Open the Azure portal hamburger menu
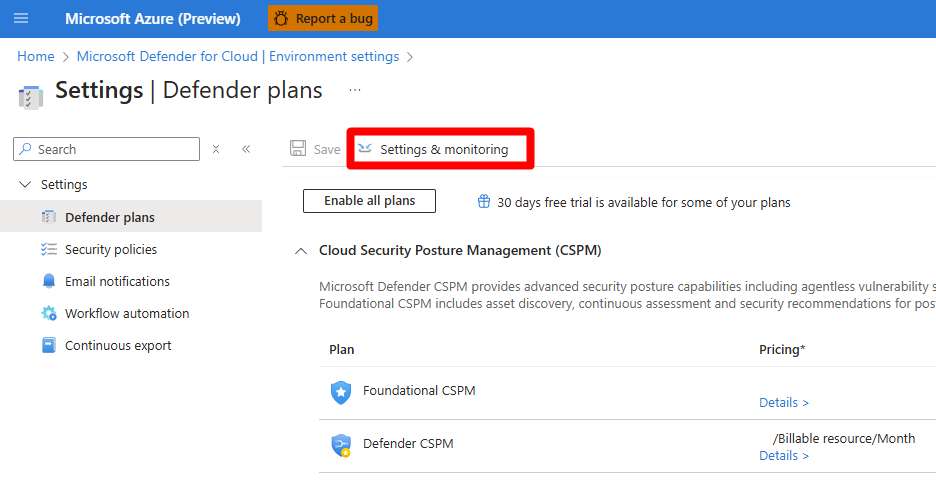 coord(21,18)
